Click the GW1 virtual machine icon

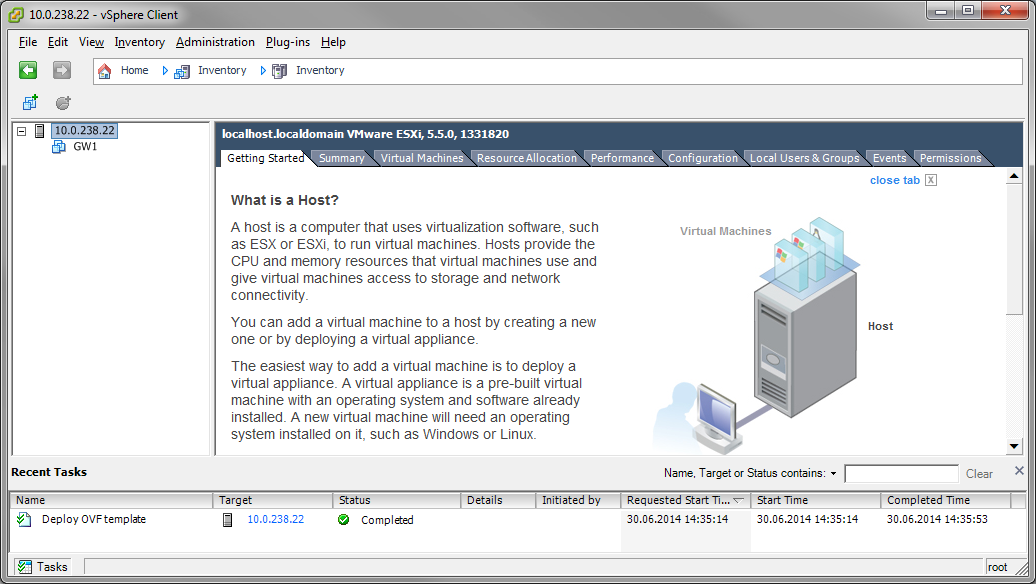tap(59, 147)
